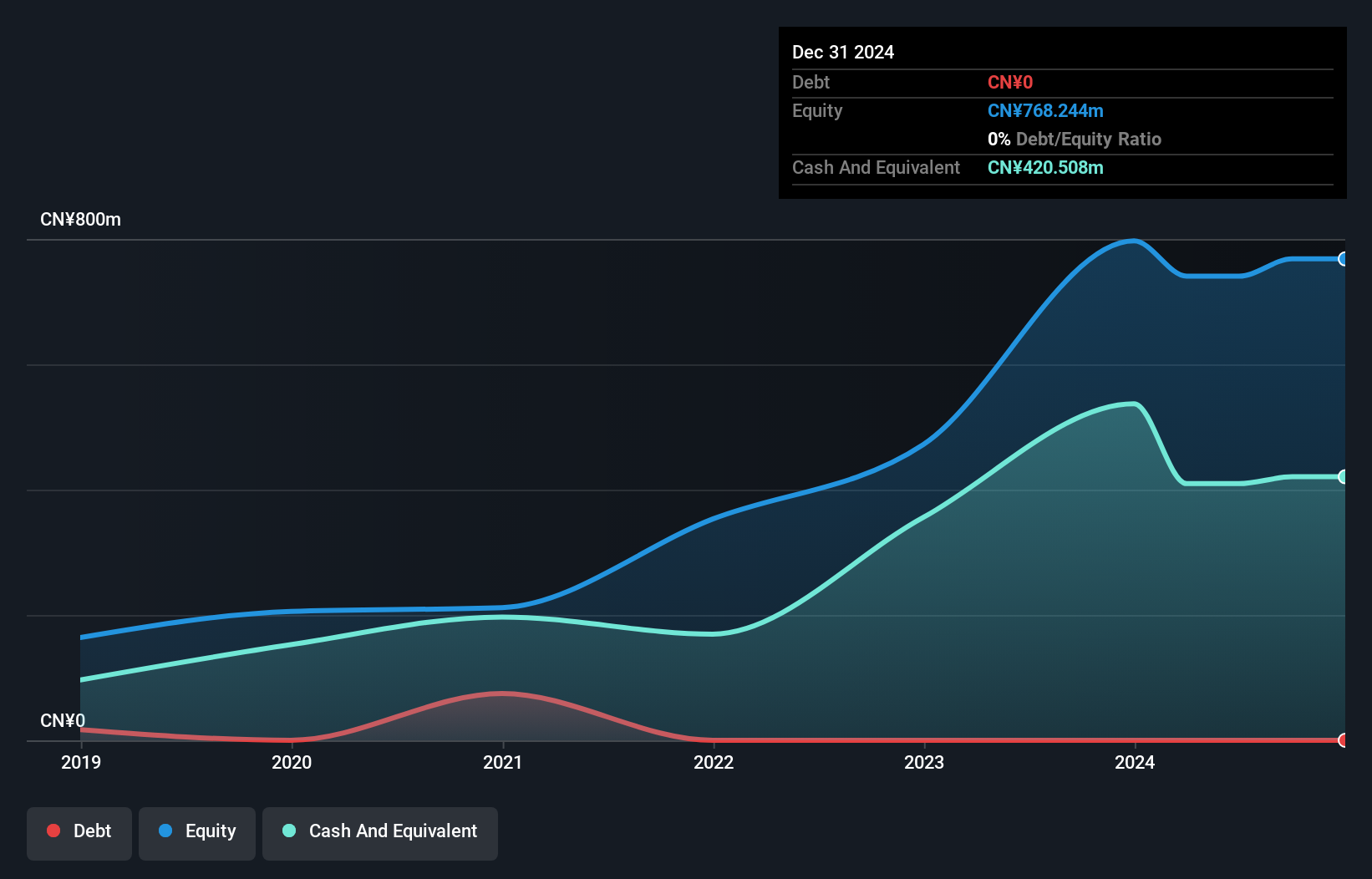Click the Cash value CN¥420.508m in tooltip
Screen dimensions: 1372x879
1045,168
